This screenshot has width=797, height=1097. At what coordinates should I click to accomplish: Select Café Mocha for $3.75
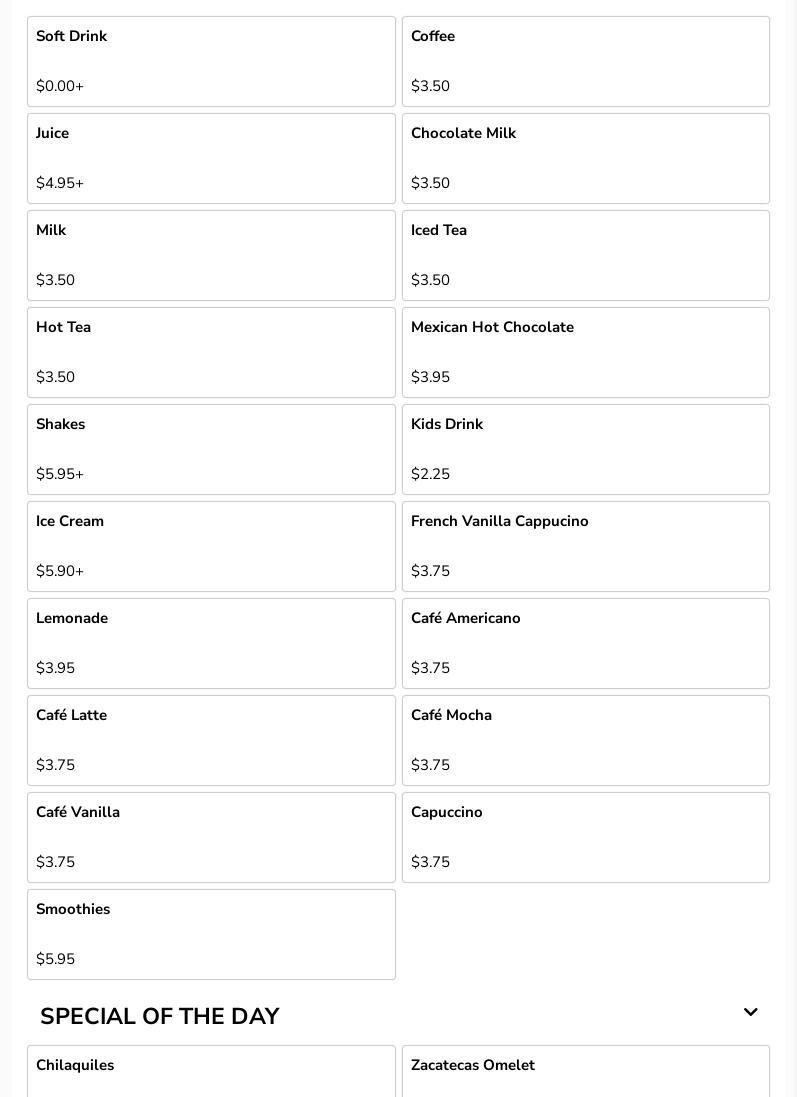(585, 740)
